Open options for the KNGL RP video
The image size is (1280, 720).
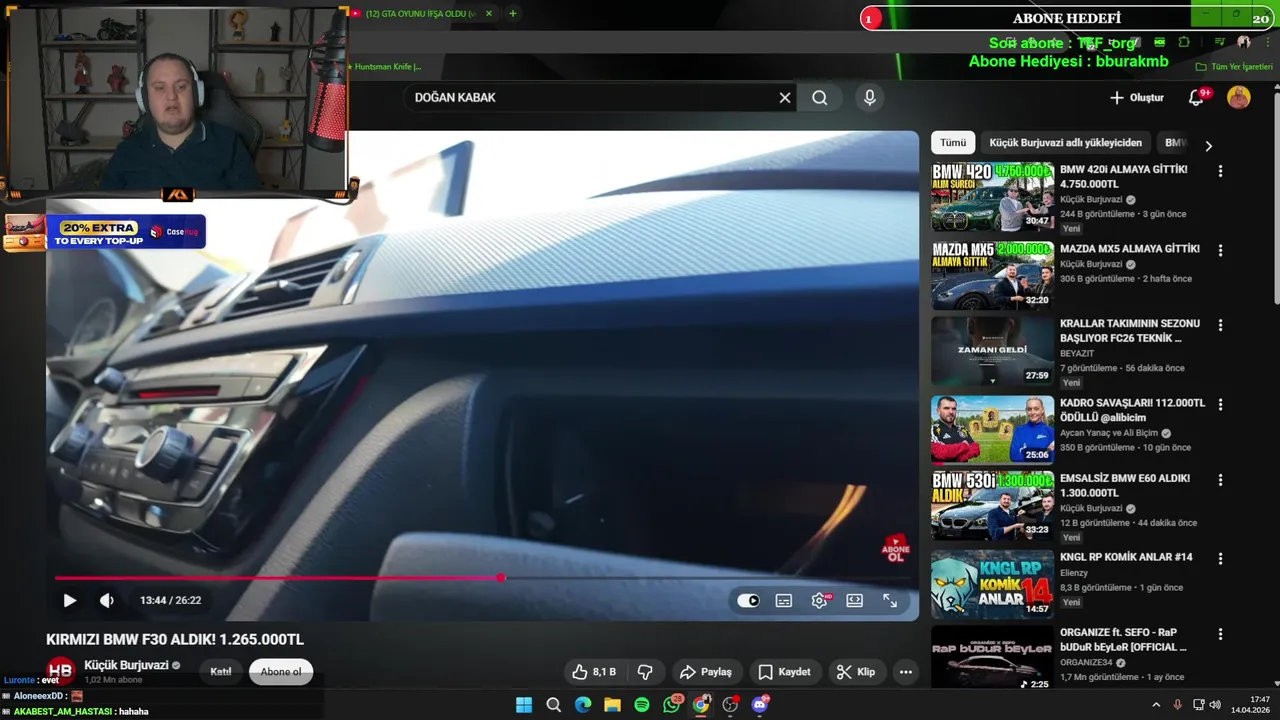click(1220, 558)
